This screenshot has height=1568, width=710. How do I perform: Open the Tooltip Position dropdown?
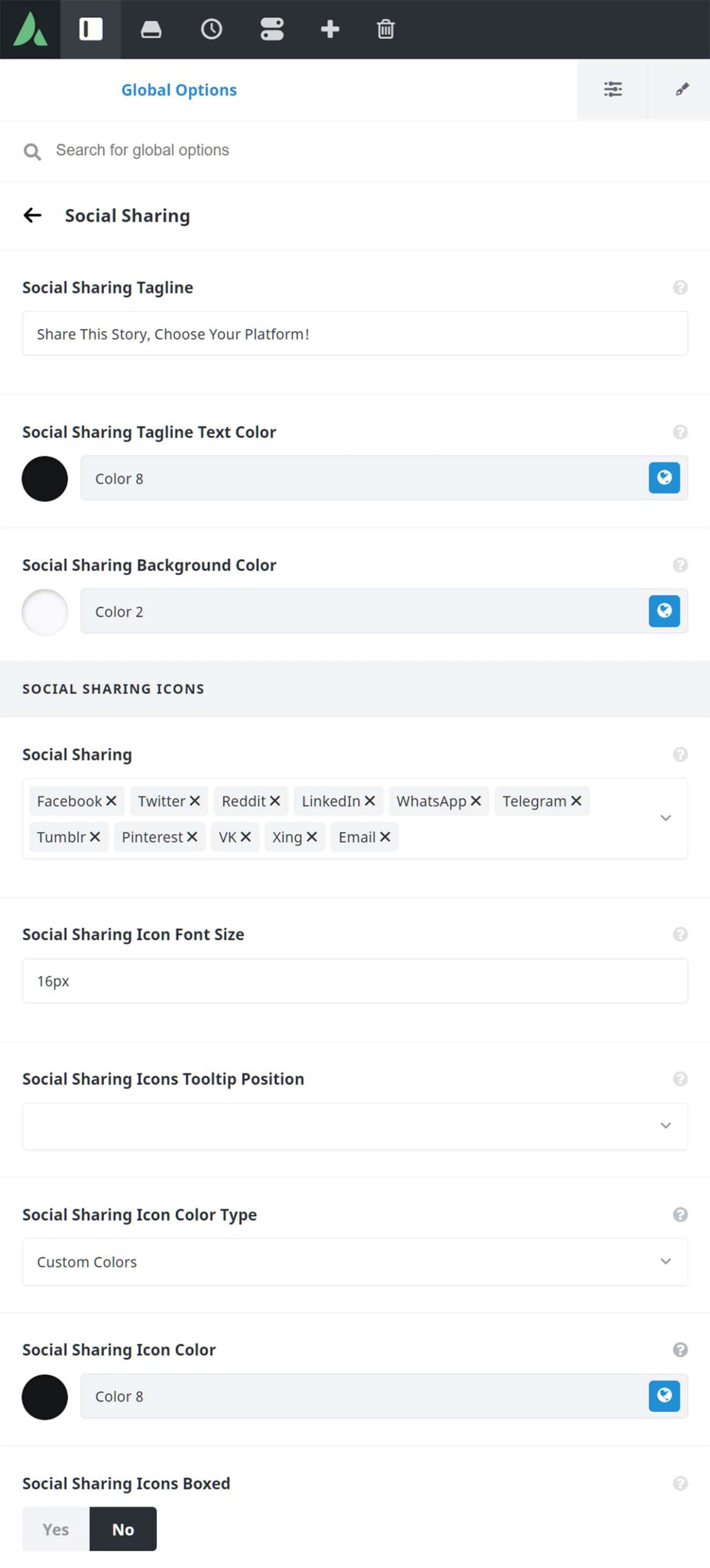pyautogui.click(x=355, y=1126)
